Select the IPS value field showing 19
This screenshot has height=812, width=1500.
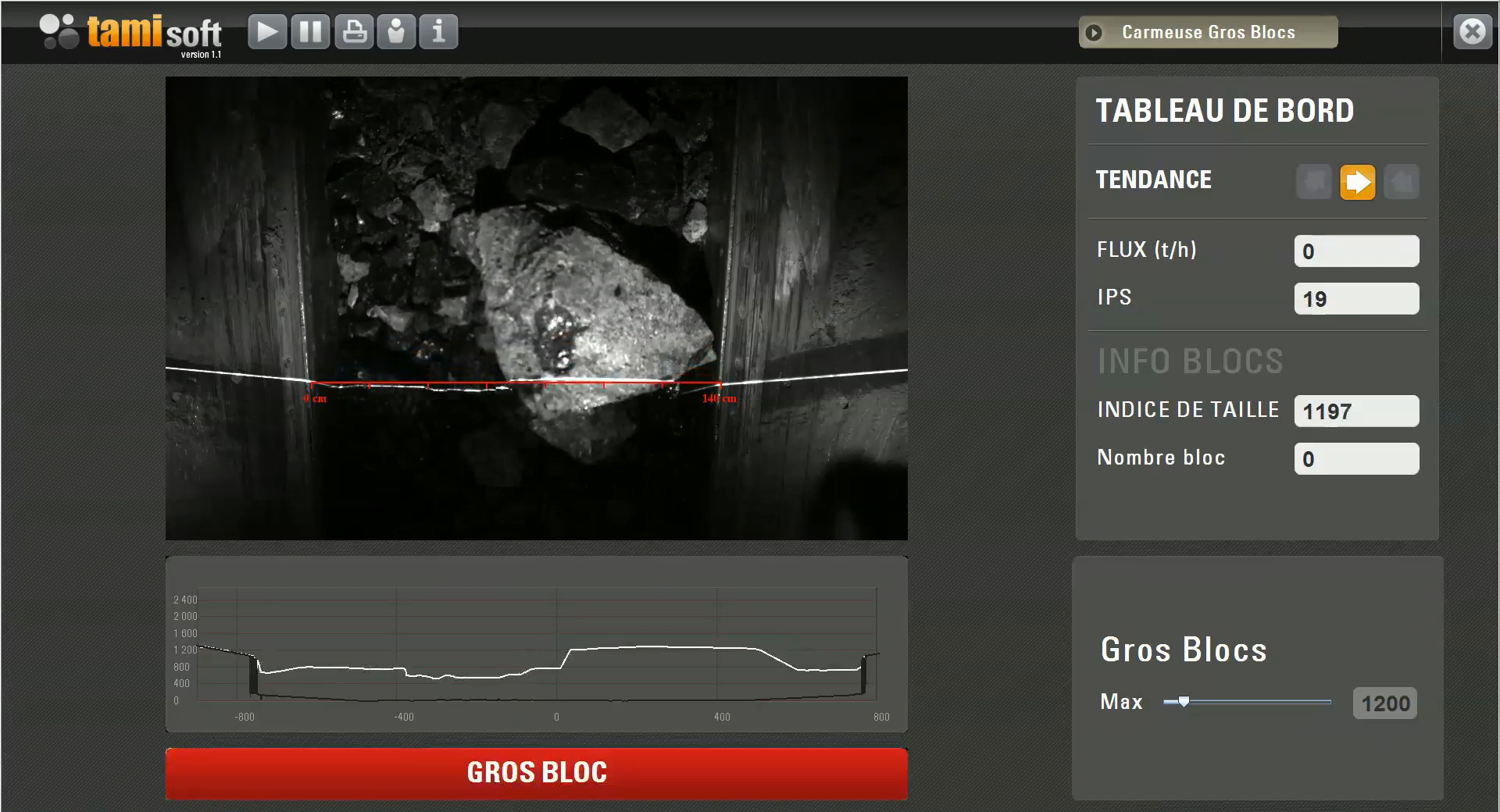[1356, 299]
